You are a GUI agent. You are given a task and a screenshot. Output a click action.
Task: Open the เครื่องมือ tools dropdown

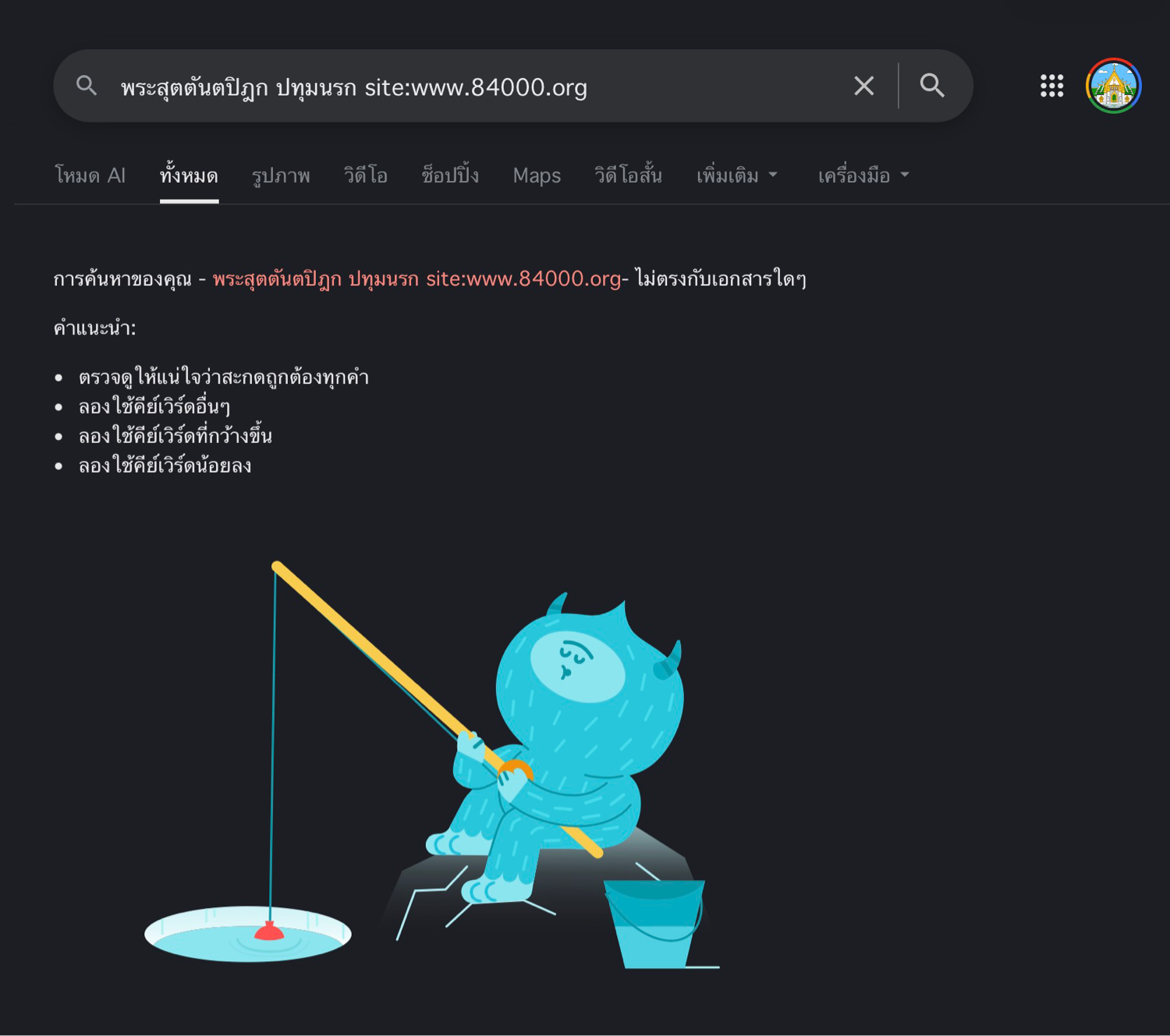[x=863, y=176]
